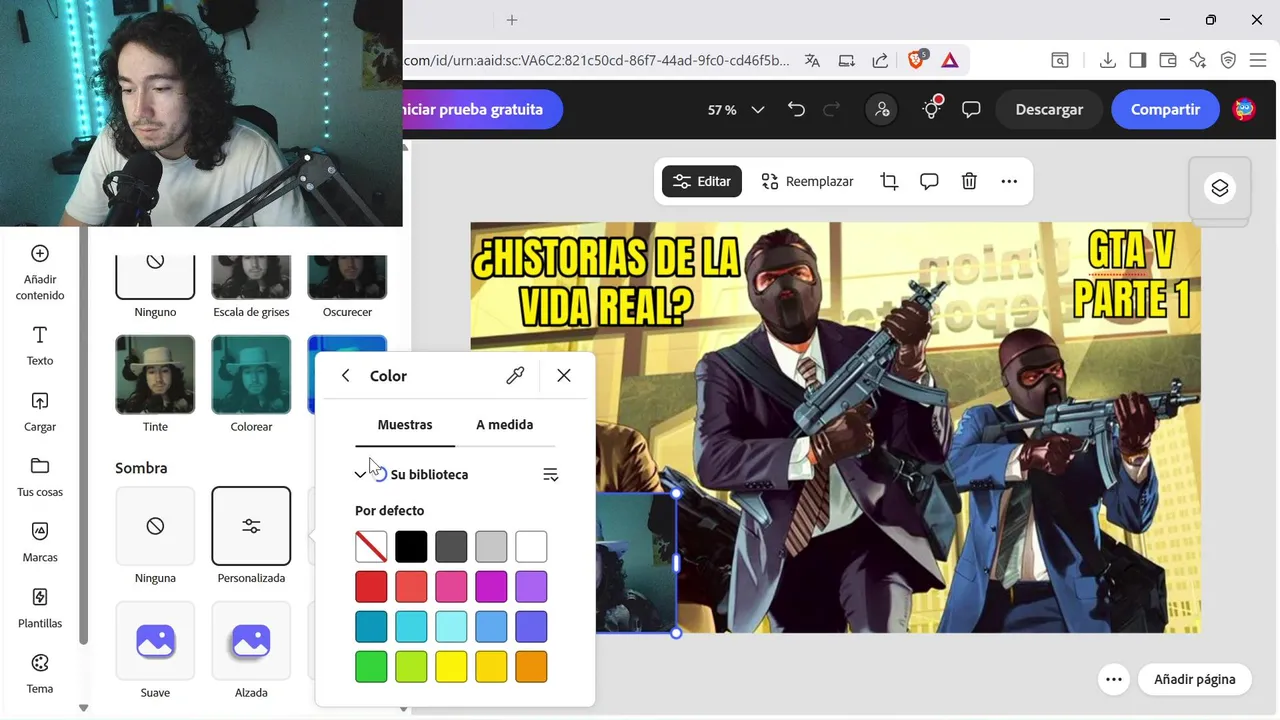The width and height of the screenshot is (1280, 720).
Task: Redo the last undone action
Action: 831,110
